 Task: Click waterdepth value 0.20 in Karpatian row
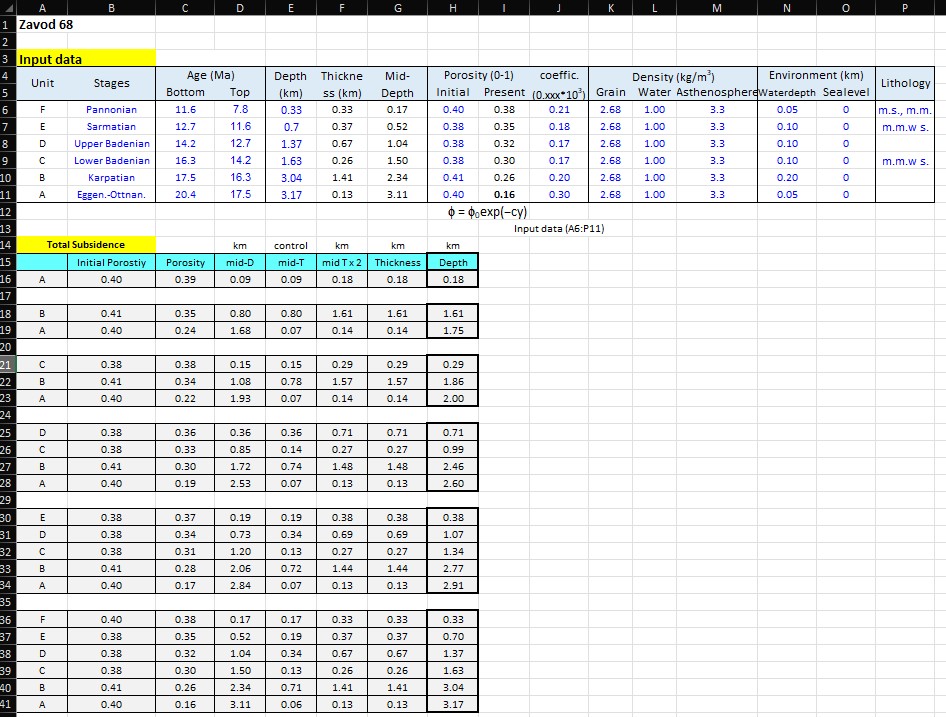[787, 177]
